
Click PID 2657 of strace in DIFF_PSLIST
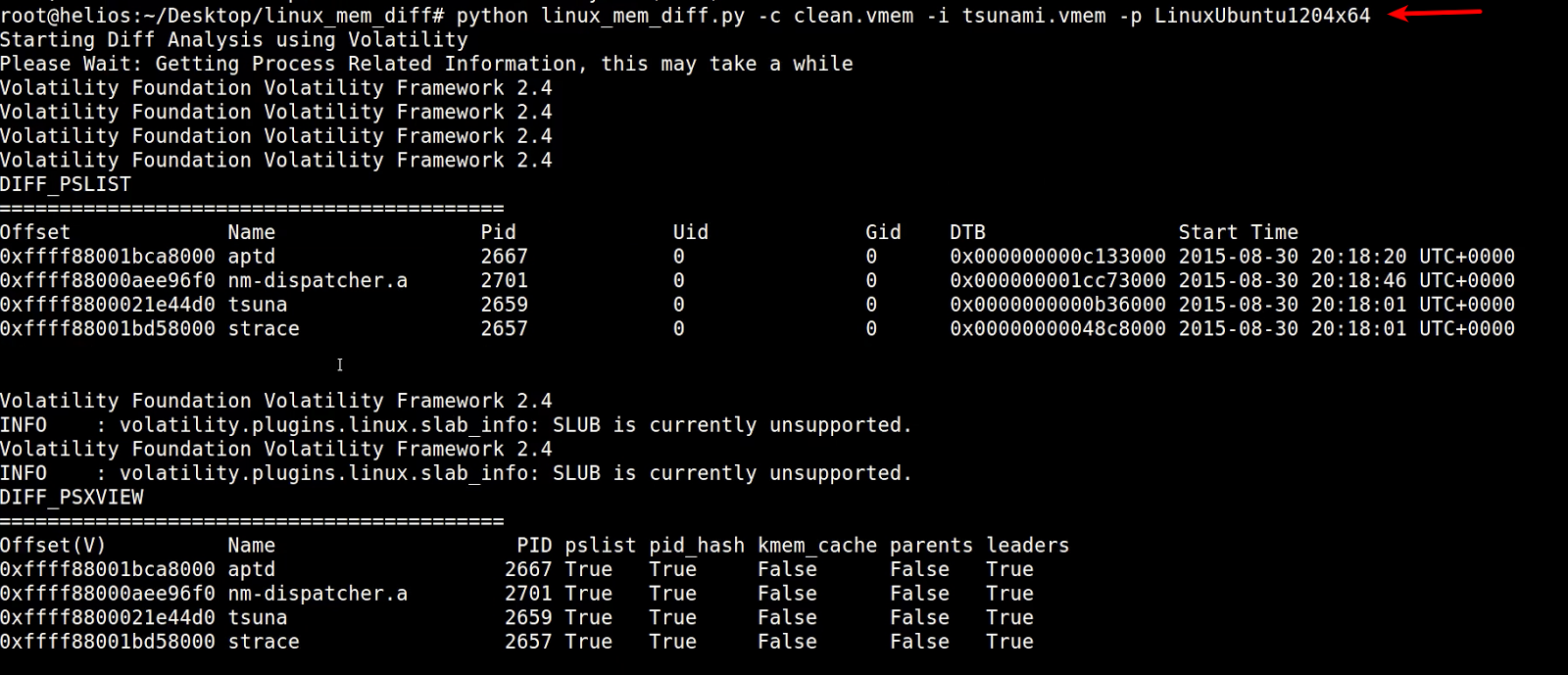505,329
